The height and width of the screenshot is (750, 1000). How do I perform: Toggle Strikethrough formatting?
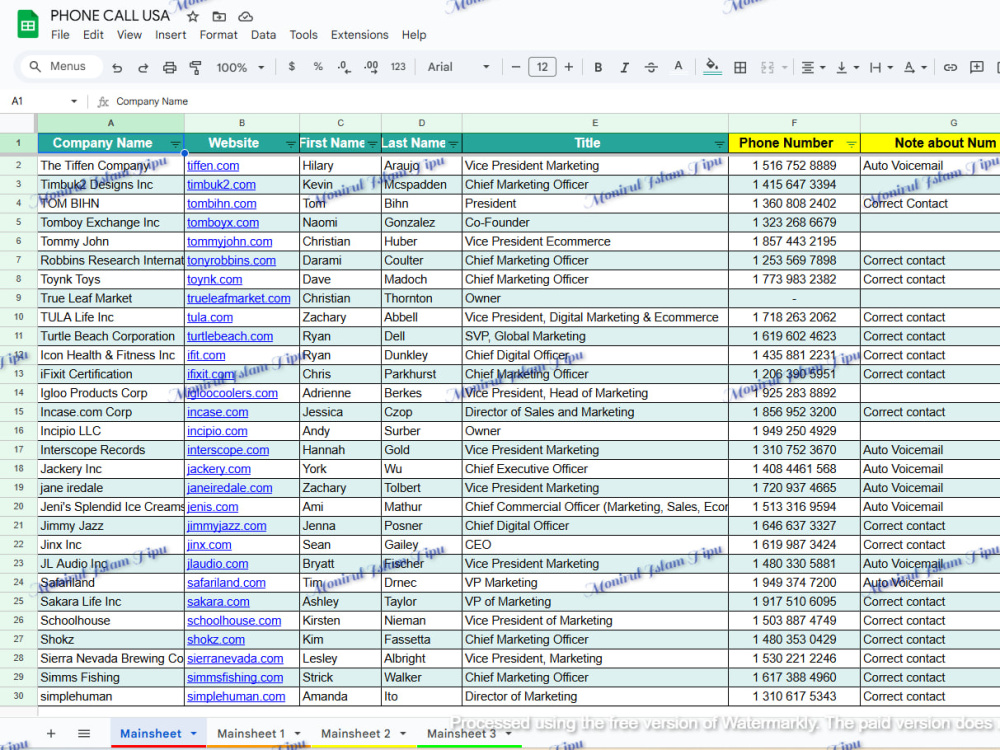click(x=651, y=67)
